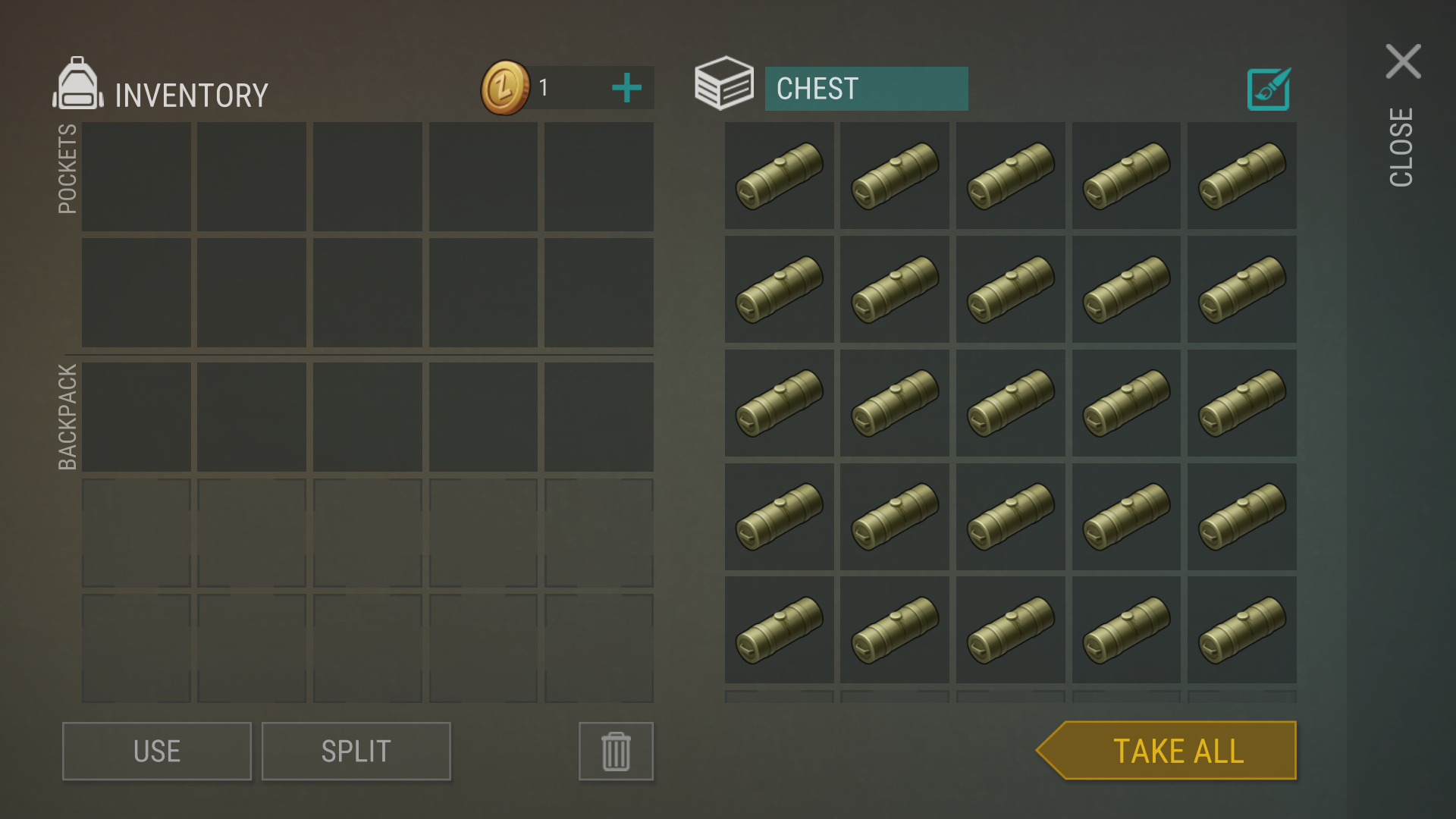Select the first empty pocket slot
1456x819 pixels.
[136, 177]
